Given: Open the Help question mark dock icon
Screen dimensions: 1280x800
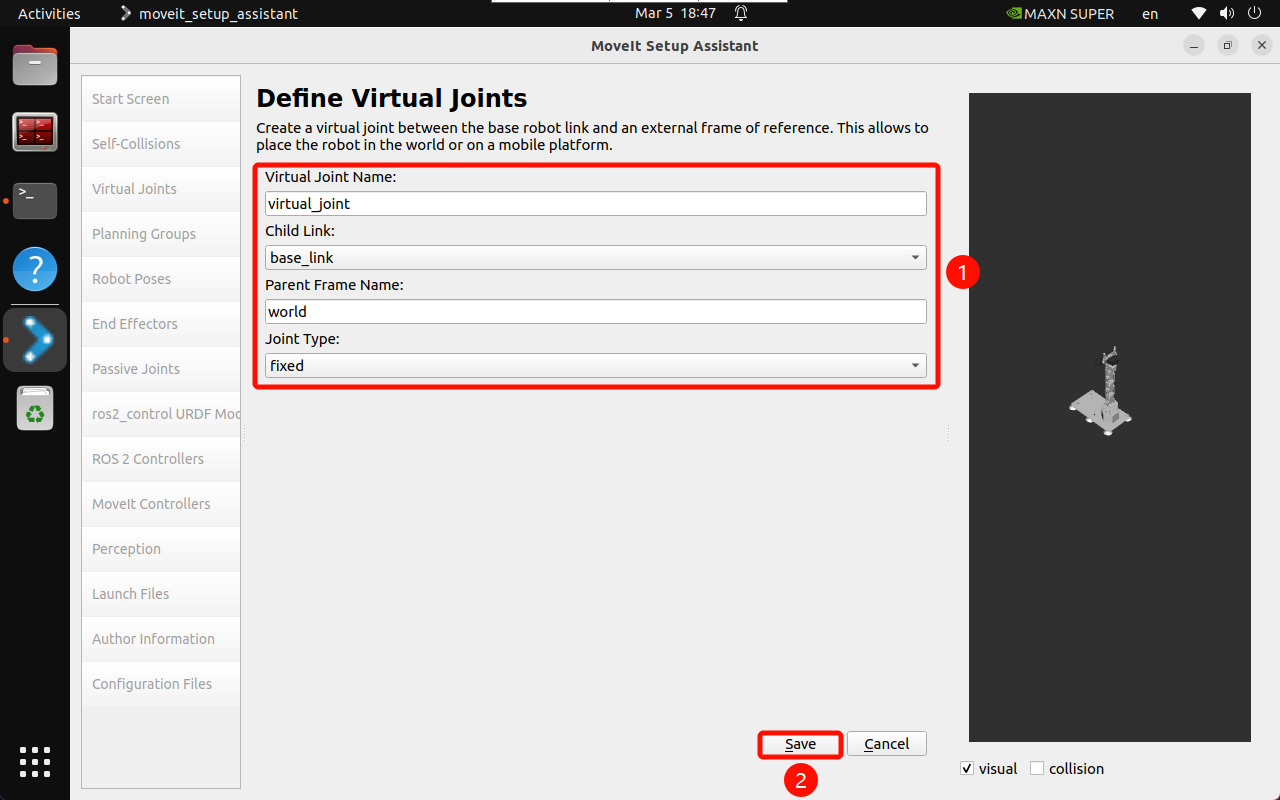Looking at the screenshot, I should click(35, 269).
